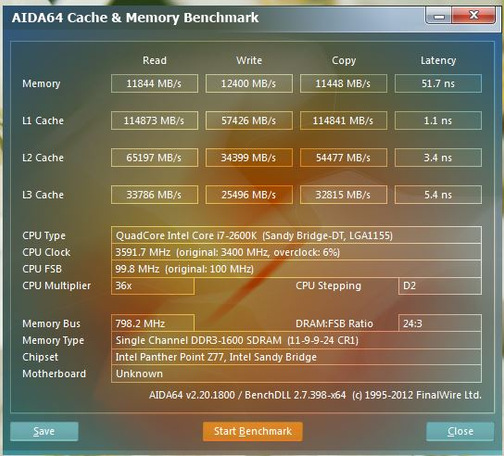The width and height of the screenshot is (504, 456).
Task: Click the CPU Stepping D2 field
Action: coord(440,286)
